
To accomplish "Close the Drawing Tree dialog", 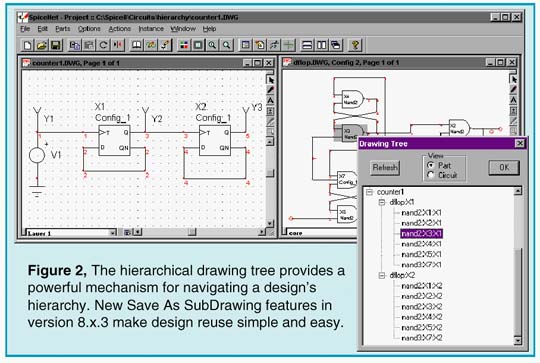I will tap(519, 143).
